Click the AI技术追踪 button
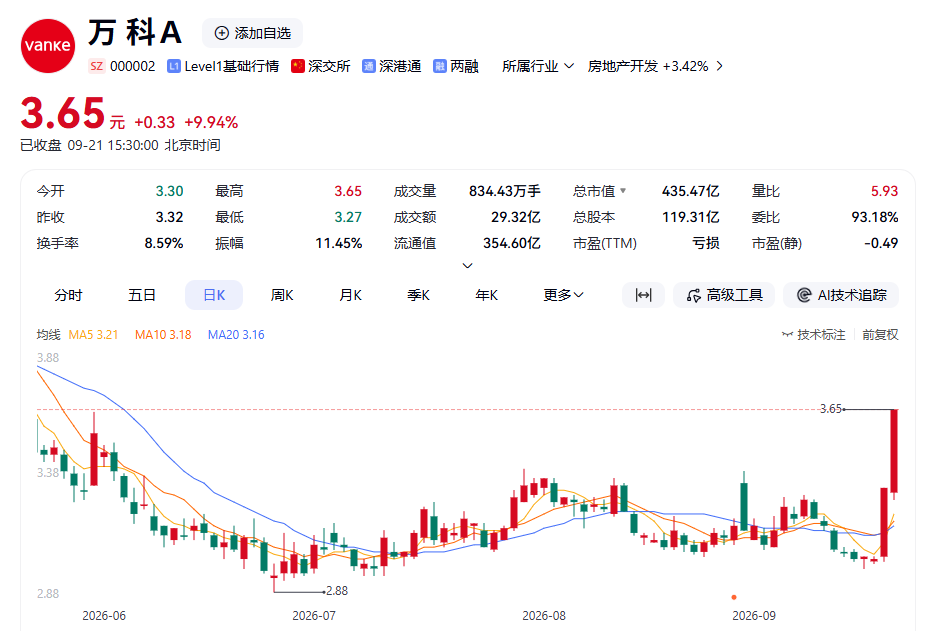This screenshot has height=631, width=925. coord(841,295)
